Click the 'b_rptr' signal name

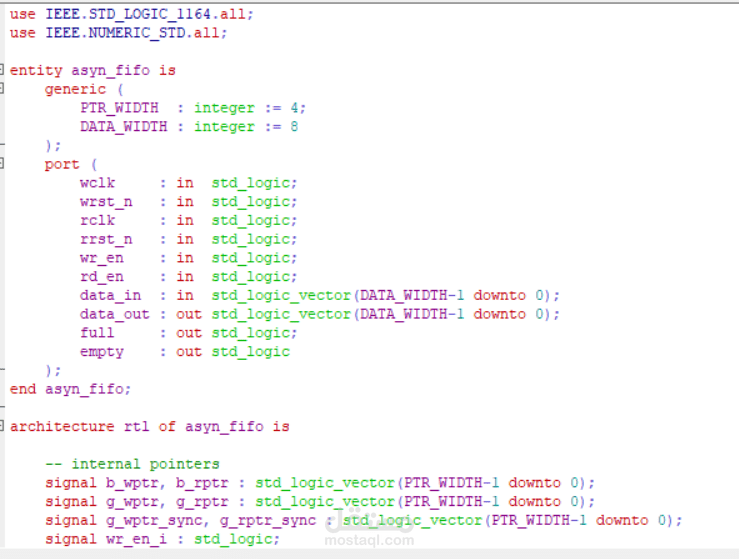(202, 483)
